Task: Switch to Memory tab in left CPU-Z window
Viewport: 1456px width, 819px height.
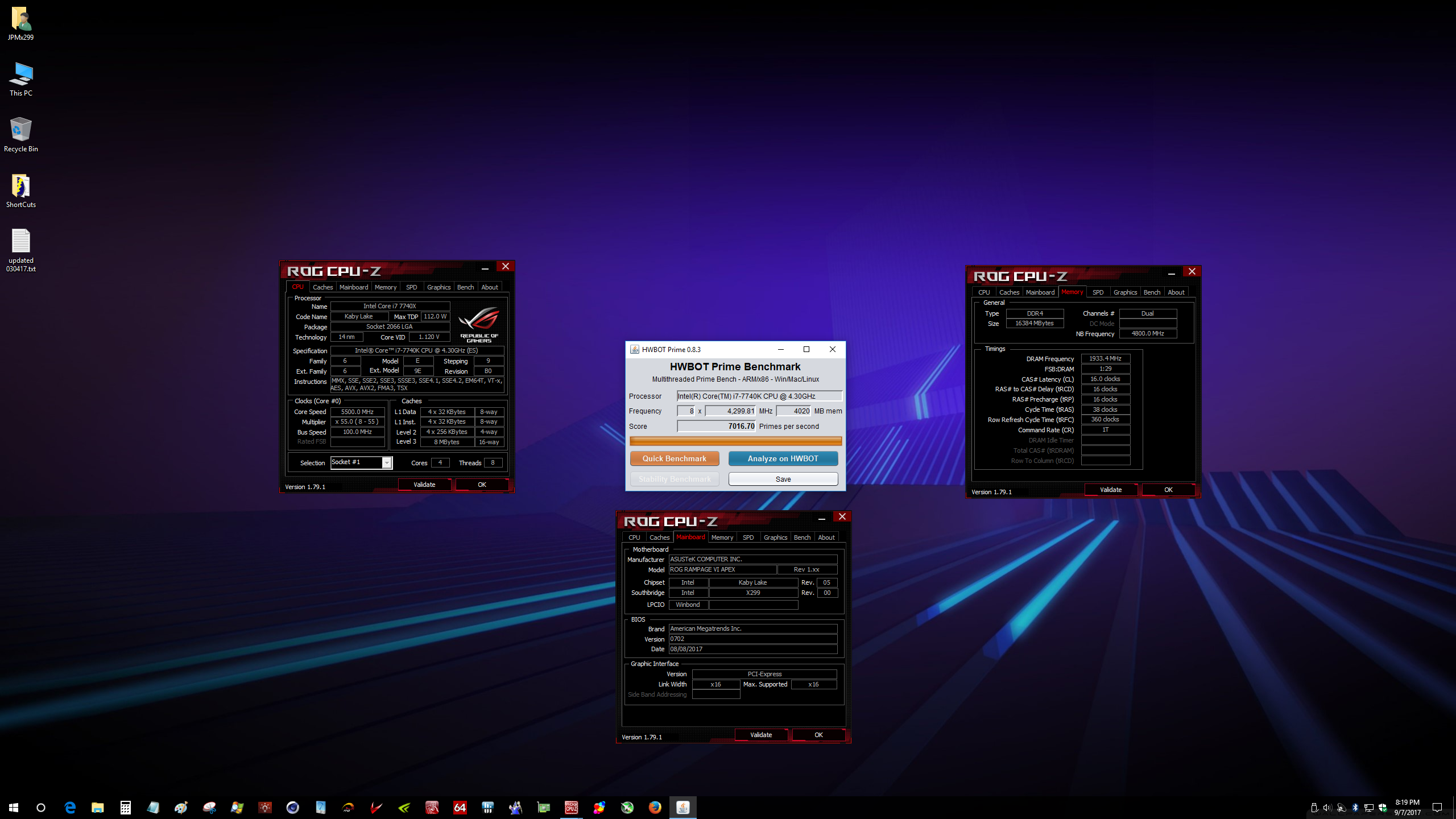Action: pyautogui.click(x=386, y=287)
